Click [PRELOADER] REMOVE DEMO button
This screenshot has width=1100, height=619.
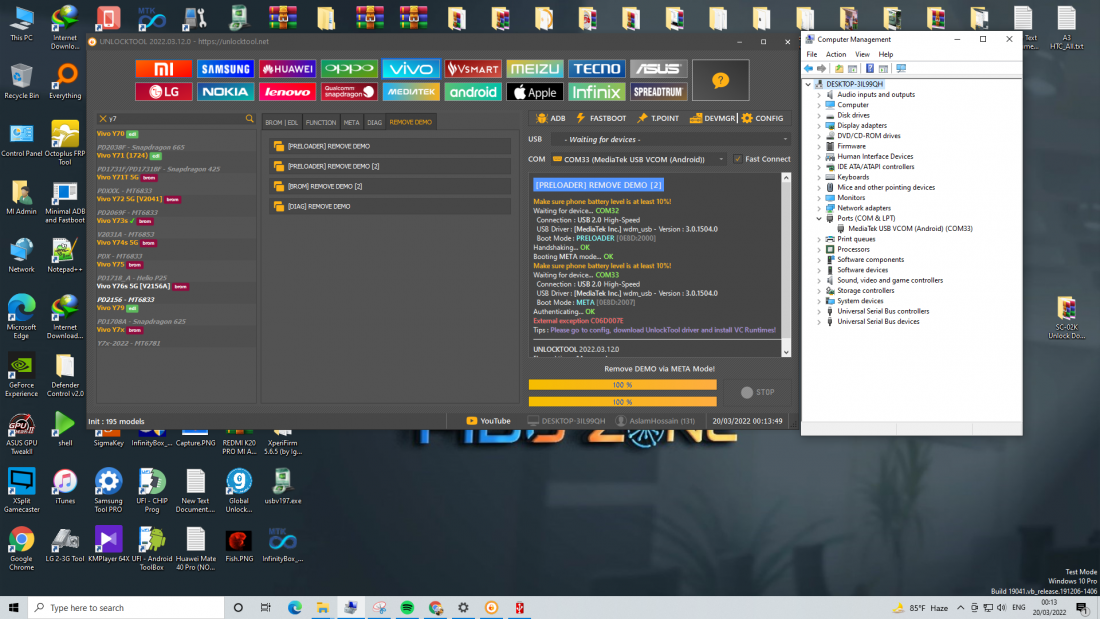[390, 146]
